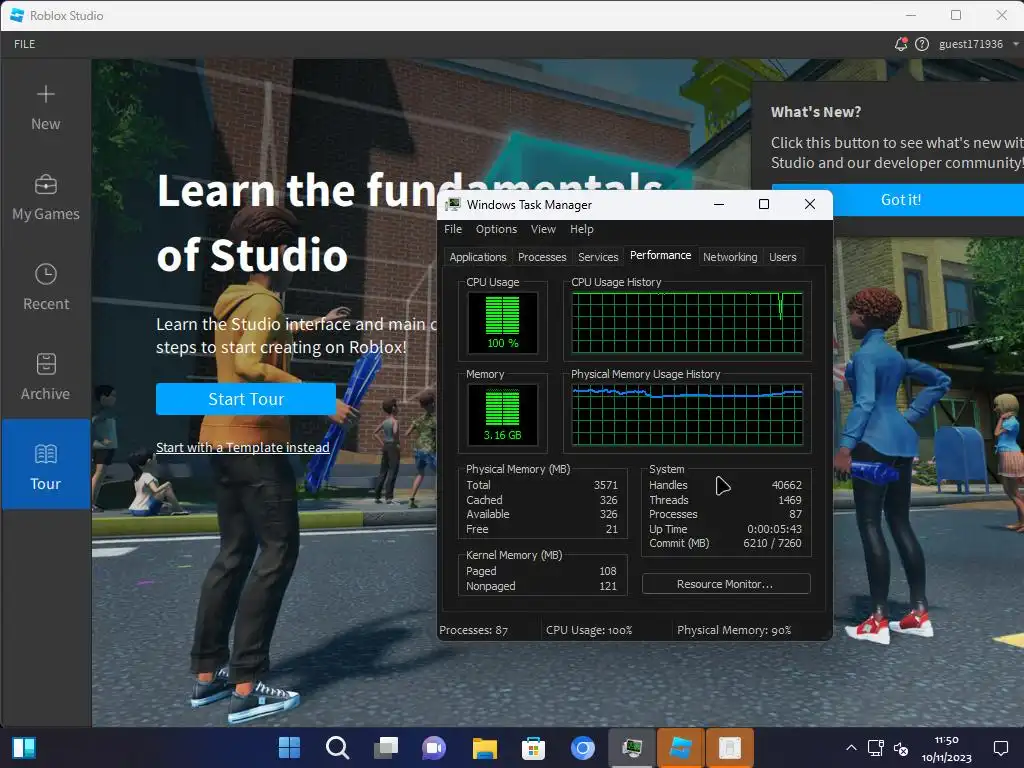Viewport: 1024px width, 768px height.
Task: Open Task Manager File menu
Action: [453, 229]
